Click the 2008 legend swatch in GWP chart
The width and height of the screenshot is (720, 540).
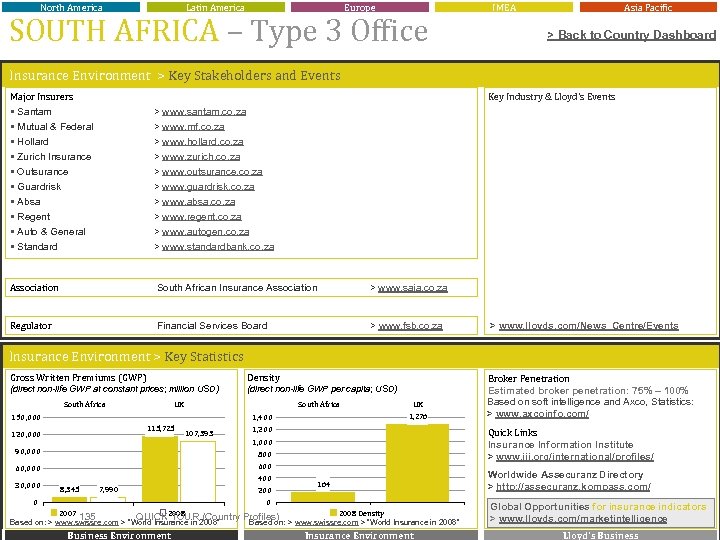pyautogui.click(x=163, y=512)
